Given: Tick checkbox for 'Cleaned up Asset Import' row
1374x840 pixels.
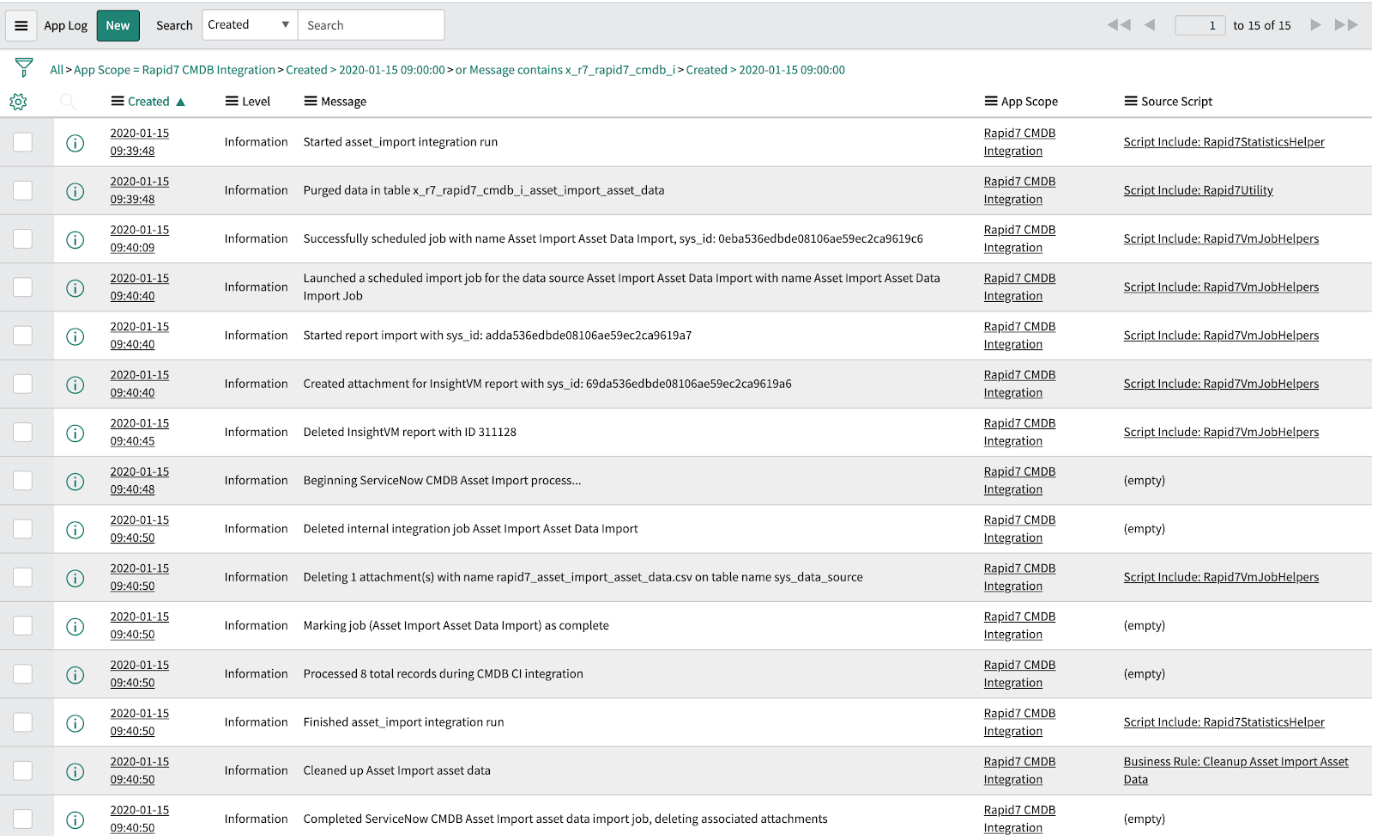Looking at the screenshot, I should click(23, 771).
